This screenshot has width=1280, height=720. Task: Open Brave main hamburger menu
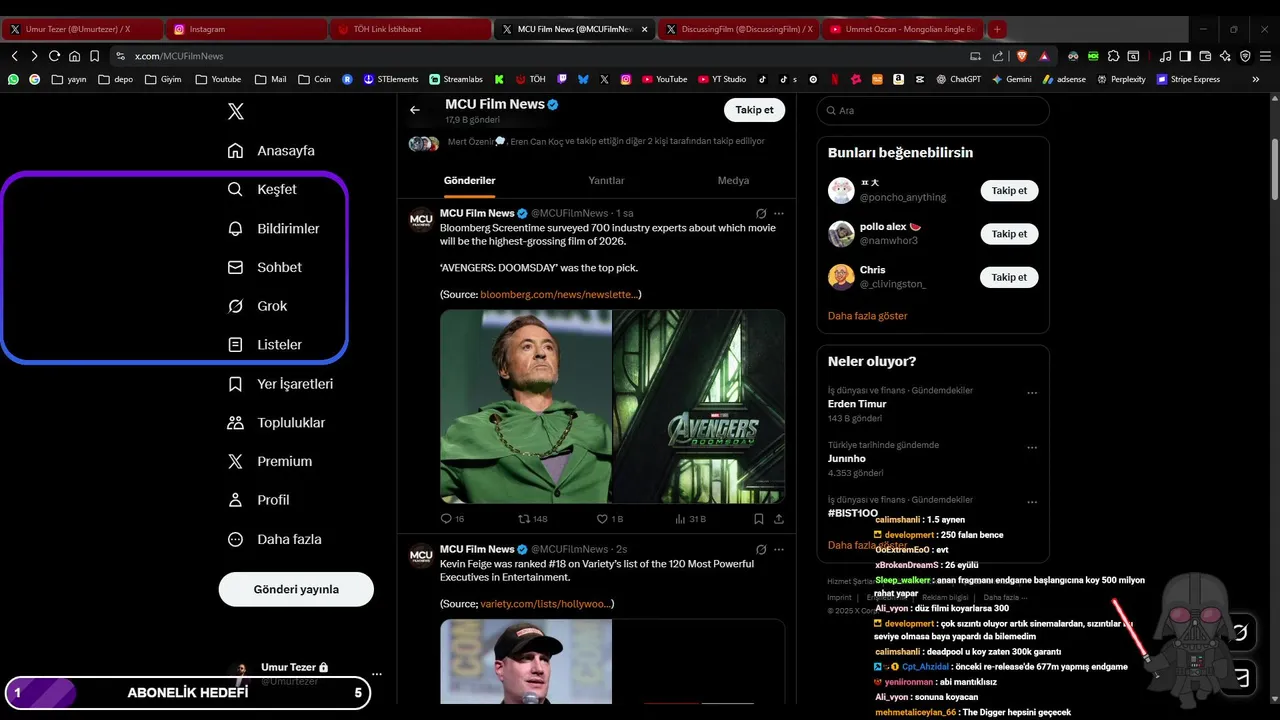1265,56
